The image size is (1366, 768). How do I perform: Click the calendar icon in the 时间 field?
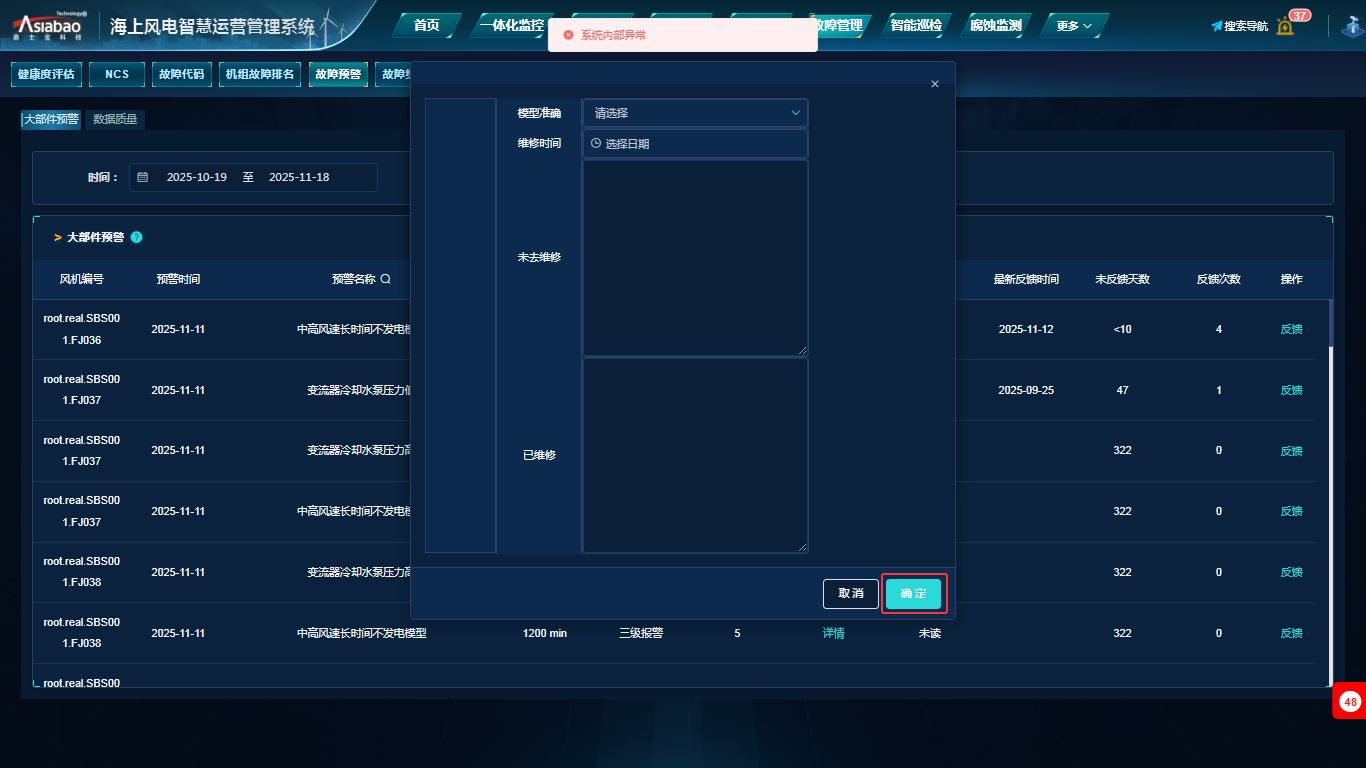click(x=143, y=178)
